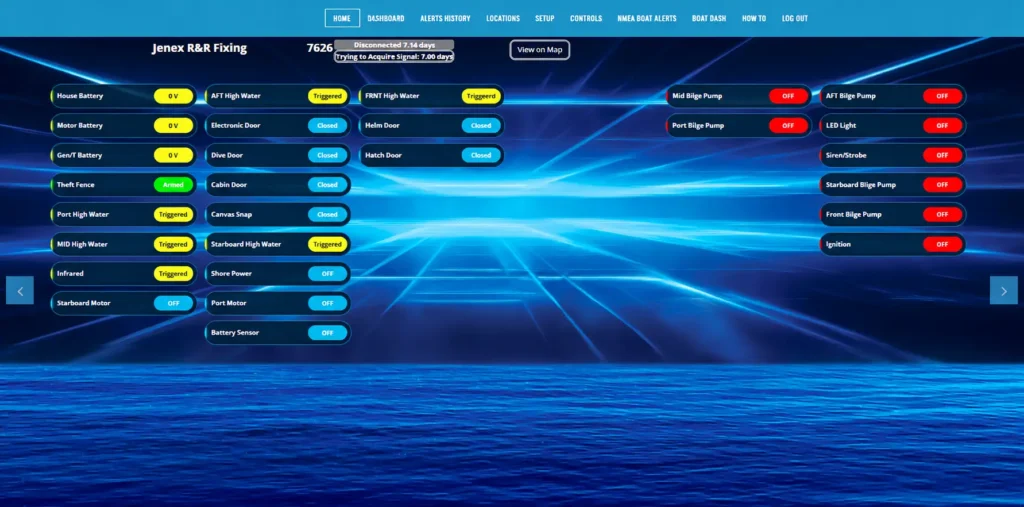Open NMEA Boat Alerts

(x=647, y=18)
